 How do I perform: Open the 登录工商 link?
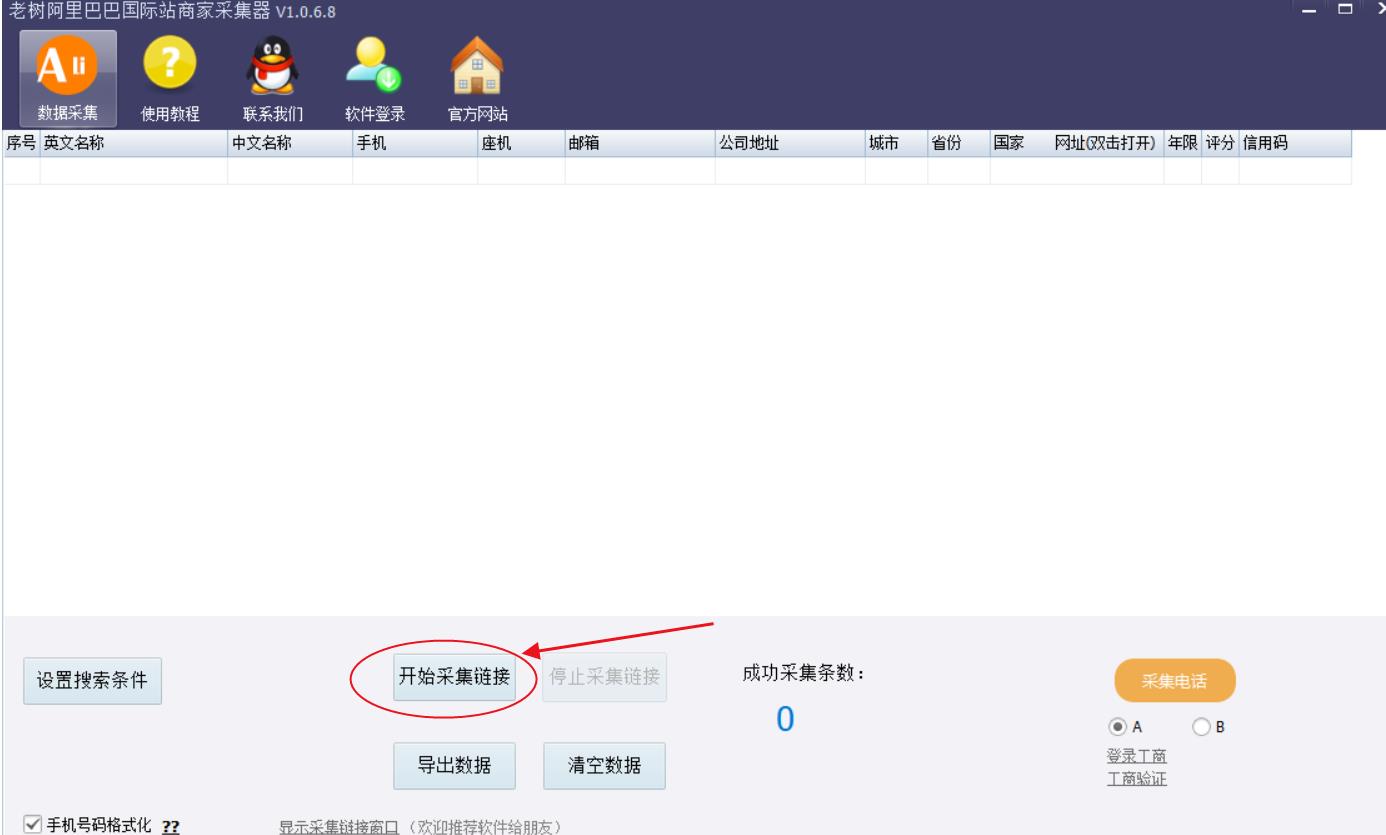(x=1136, y=756)
